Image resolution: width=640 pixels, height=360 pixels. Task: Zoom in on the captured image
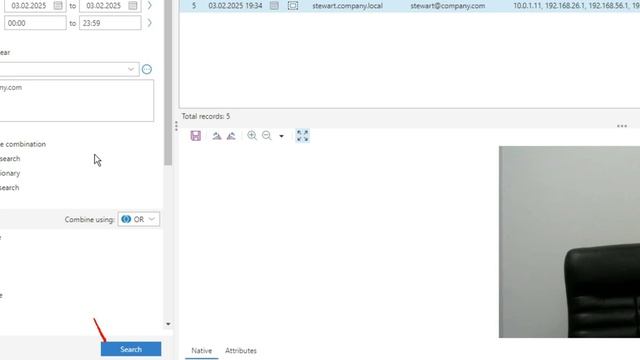252,136
